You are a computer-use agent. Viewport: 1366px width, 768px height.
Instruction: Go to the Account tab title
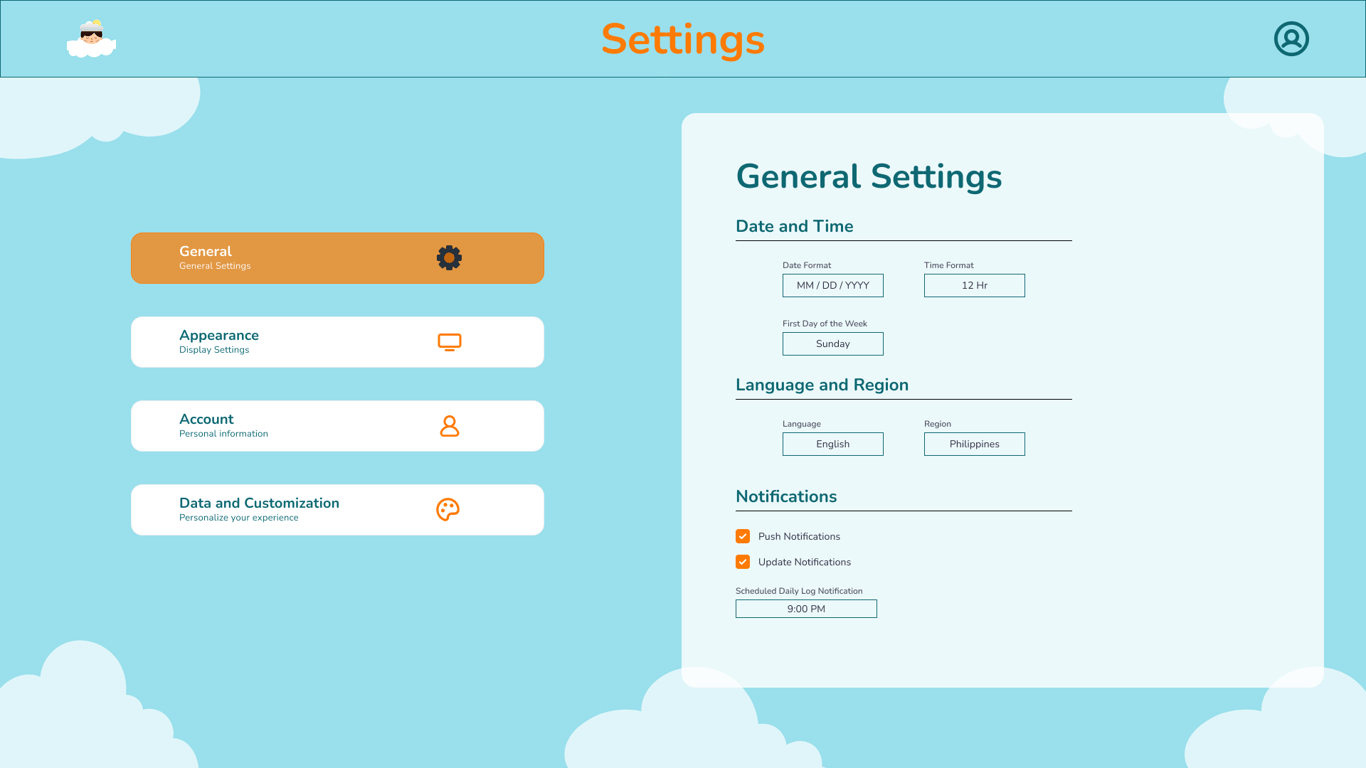pyautogui.click(x=206, y=420)
